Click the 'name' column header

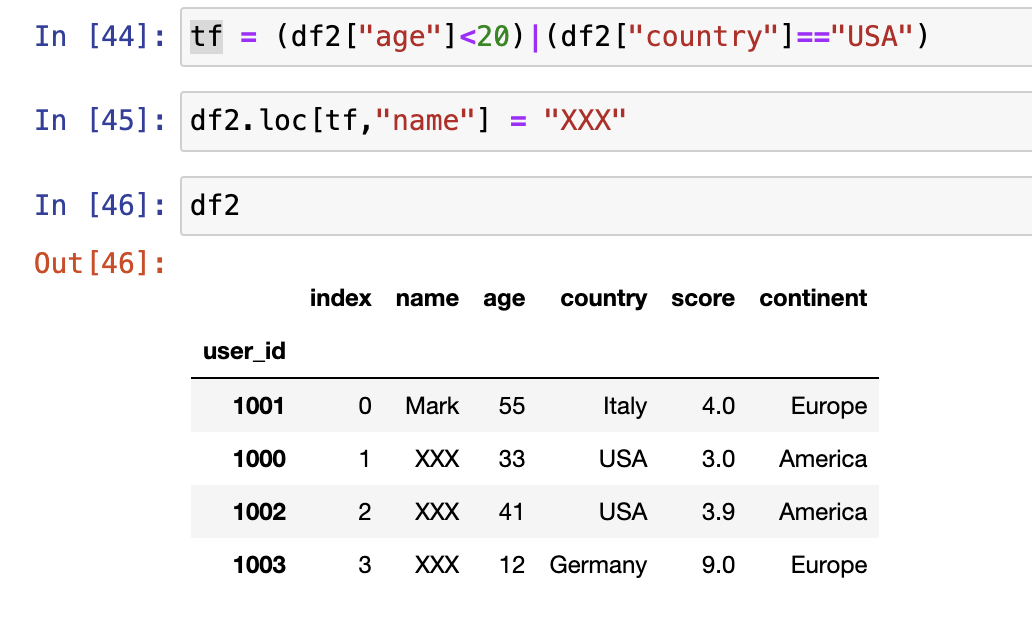427,299
